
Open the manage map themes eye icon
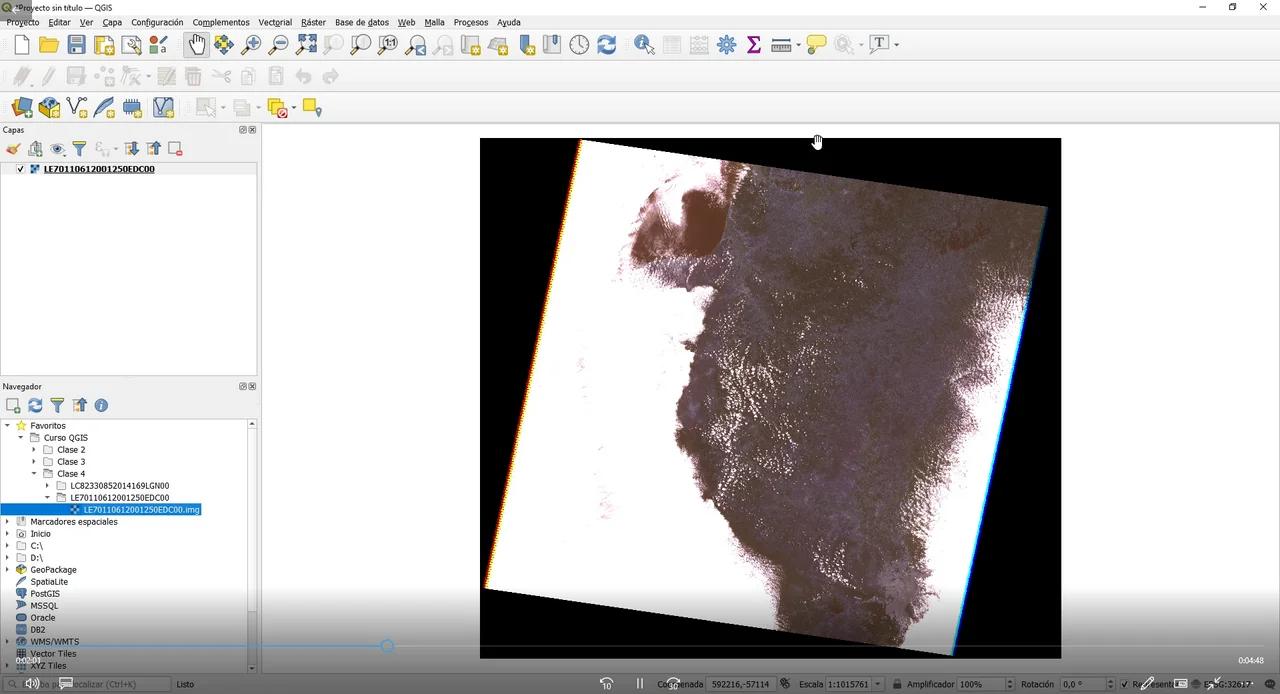coord(57,149)
